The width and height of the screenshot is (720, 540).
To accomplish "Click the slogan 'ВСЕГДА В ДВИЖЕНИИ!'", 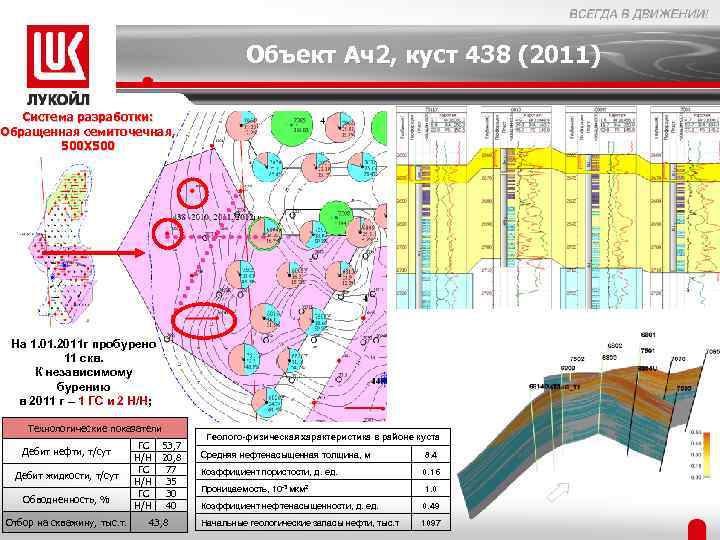I will 640,14.
